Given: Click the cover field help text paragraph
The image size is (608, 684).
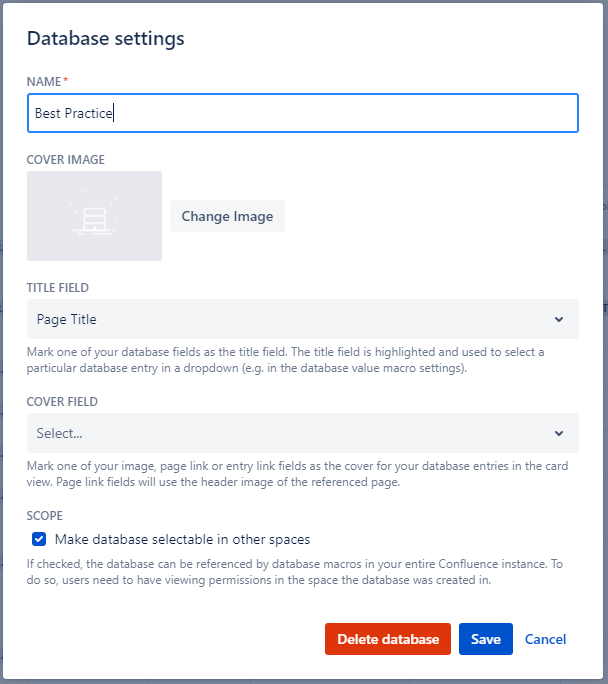Looking at the screenshot, I should tap(297, 474).
